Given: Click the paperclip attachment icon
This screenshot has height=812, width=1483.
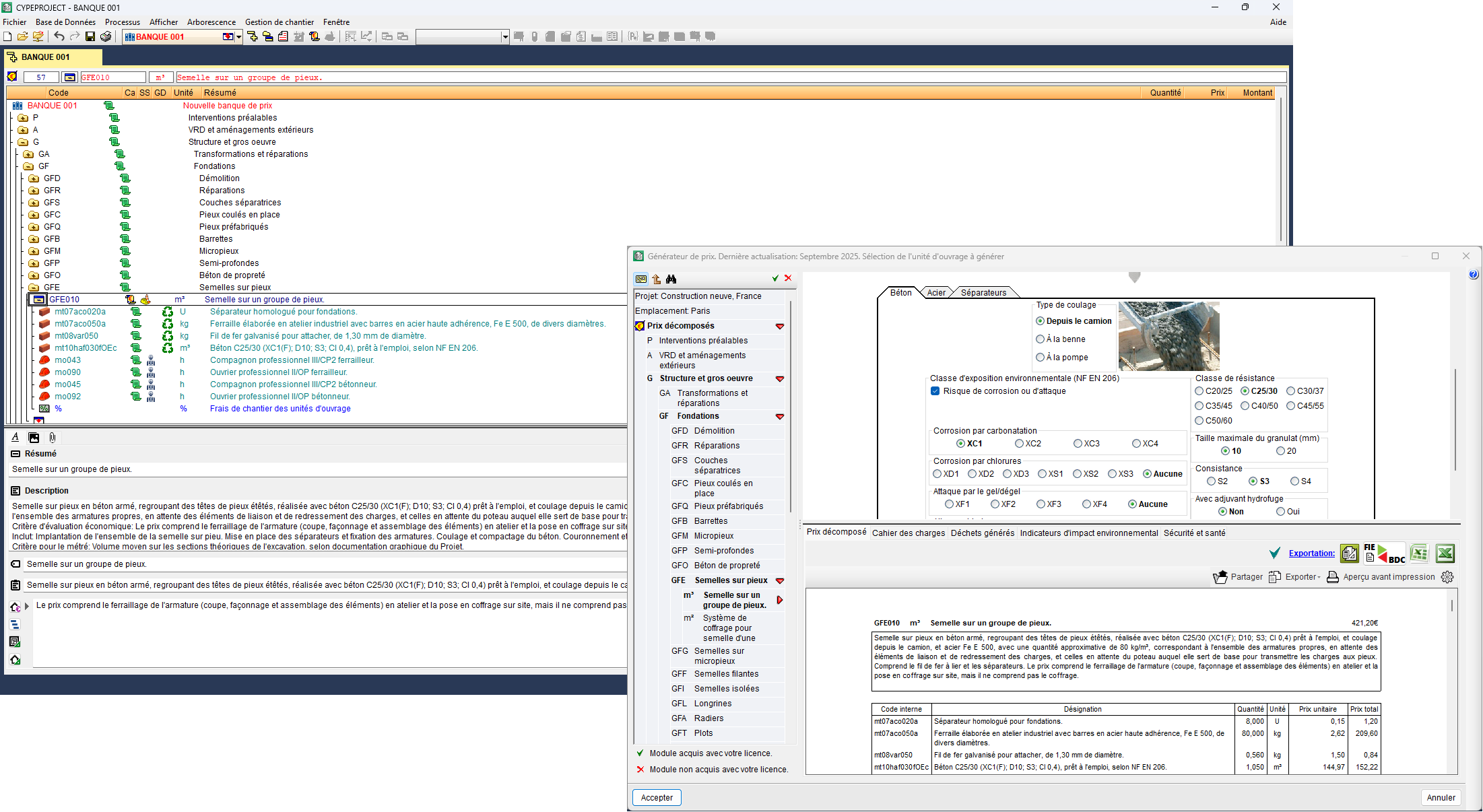Looking at the screenshot, I should point(53,438).
